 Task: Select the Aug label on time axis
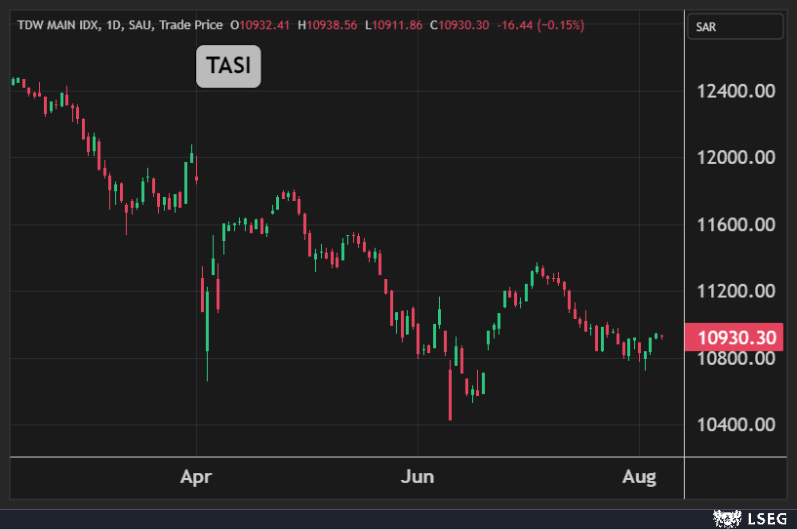[x=639, y=477]
